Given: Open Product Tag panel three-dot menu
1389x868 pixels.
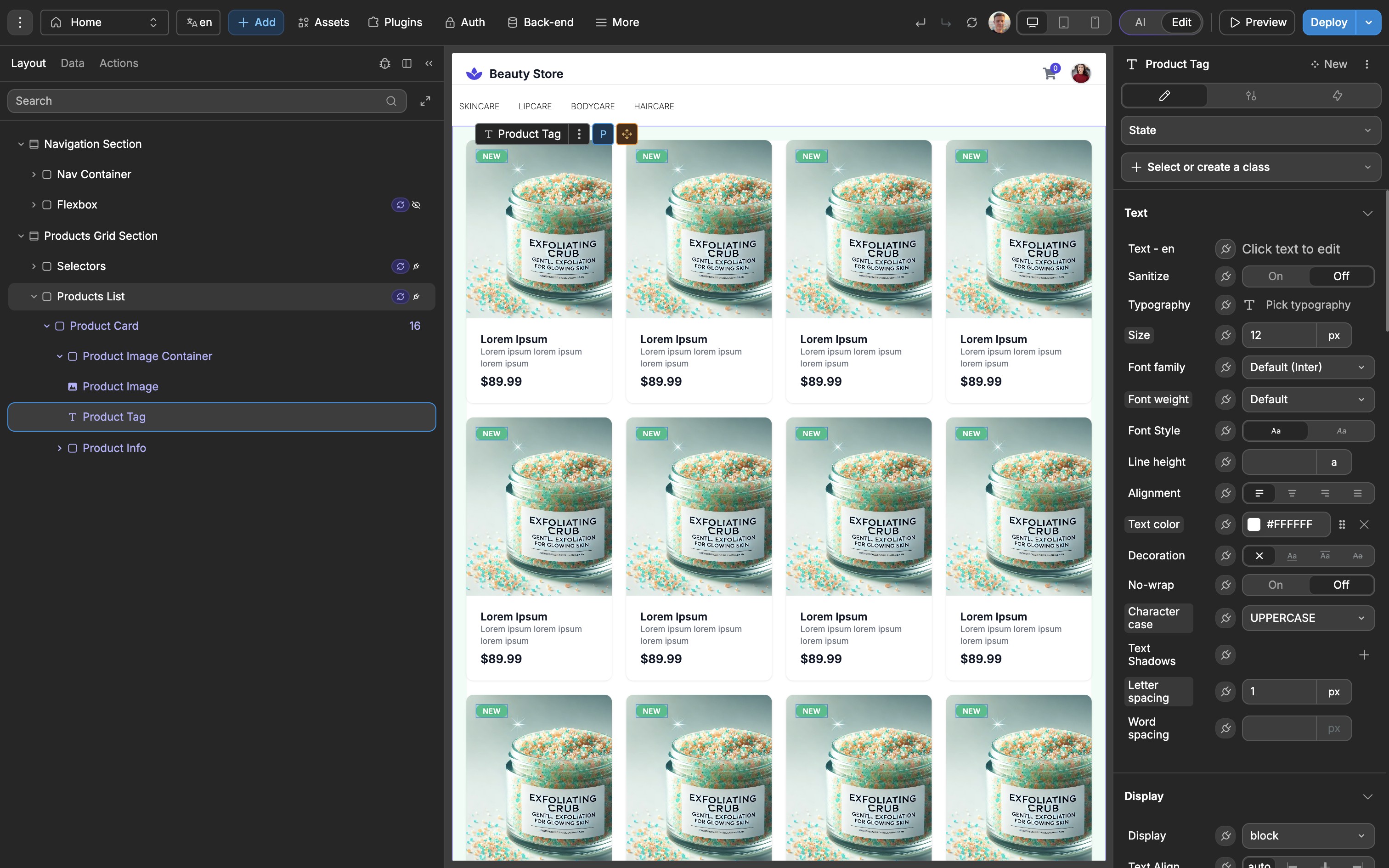Looking at the screenshot, I should pyautogui.click(x=1366, y=64).
